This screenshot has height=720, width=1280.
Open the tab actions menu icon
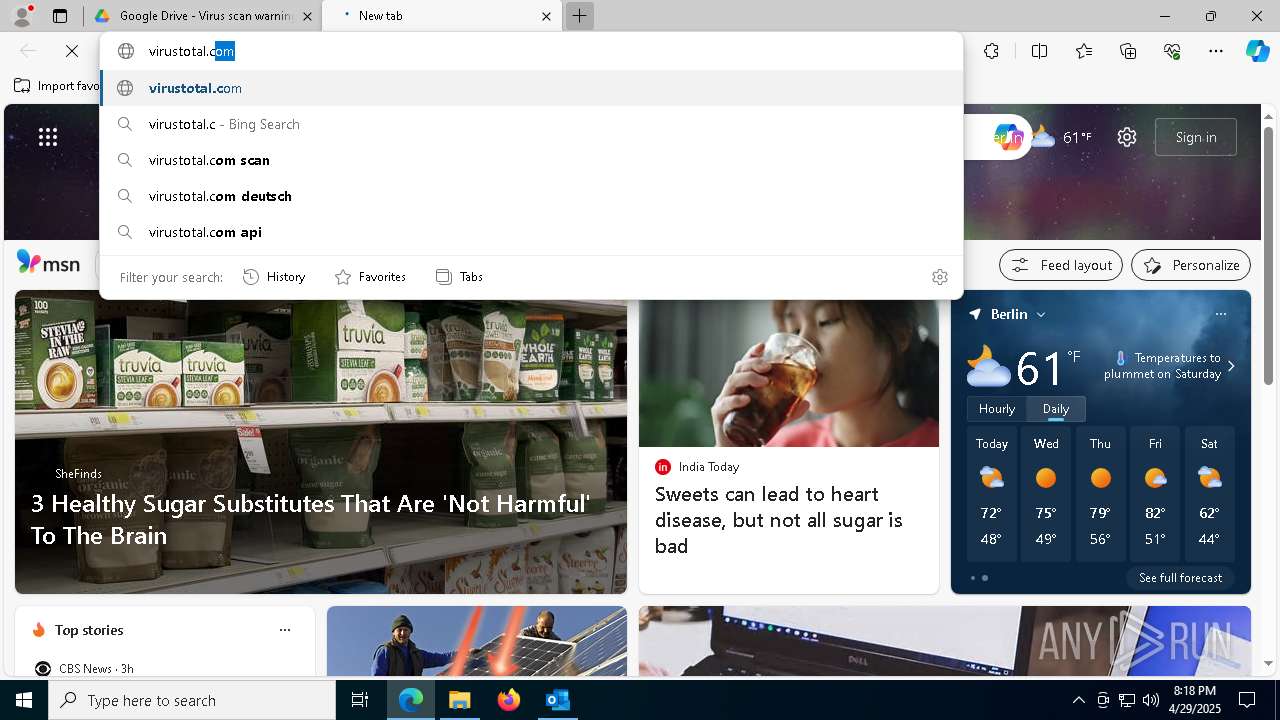click(x=60, y=16)
